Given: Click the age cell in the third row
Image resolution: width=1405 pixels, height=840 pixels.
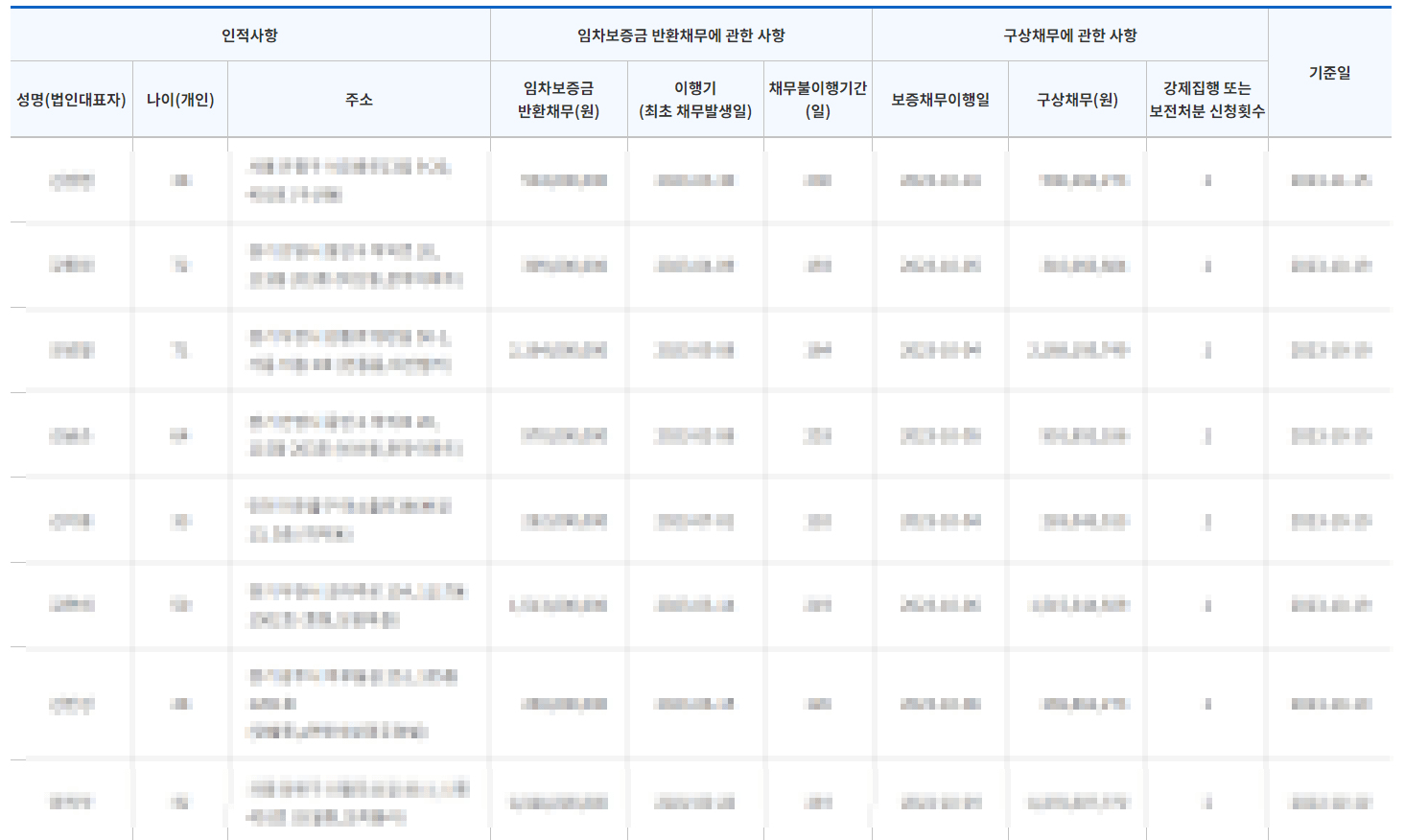Looking at the screenshot, I should (x=179, y=350).
